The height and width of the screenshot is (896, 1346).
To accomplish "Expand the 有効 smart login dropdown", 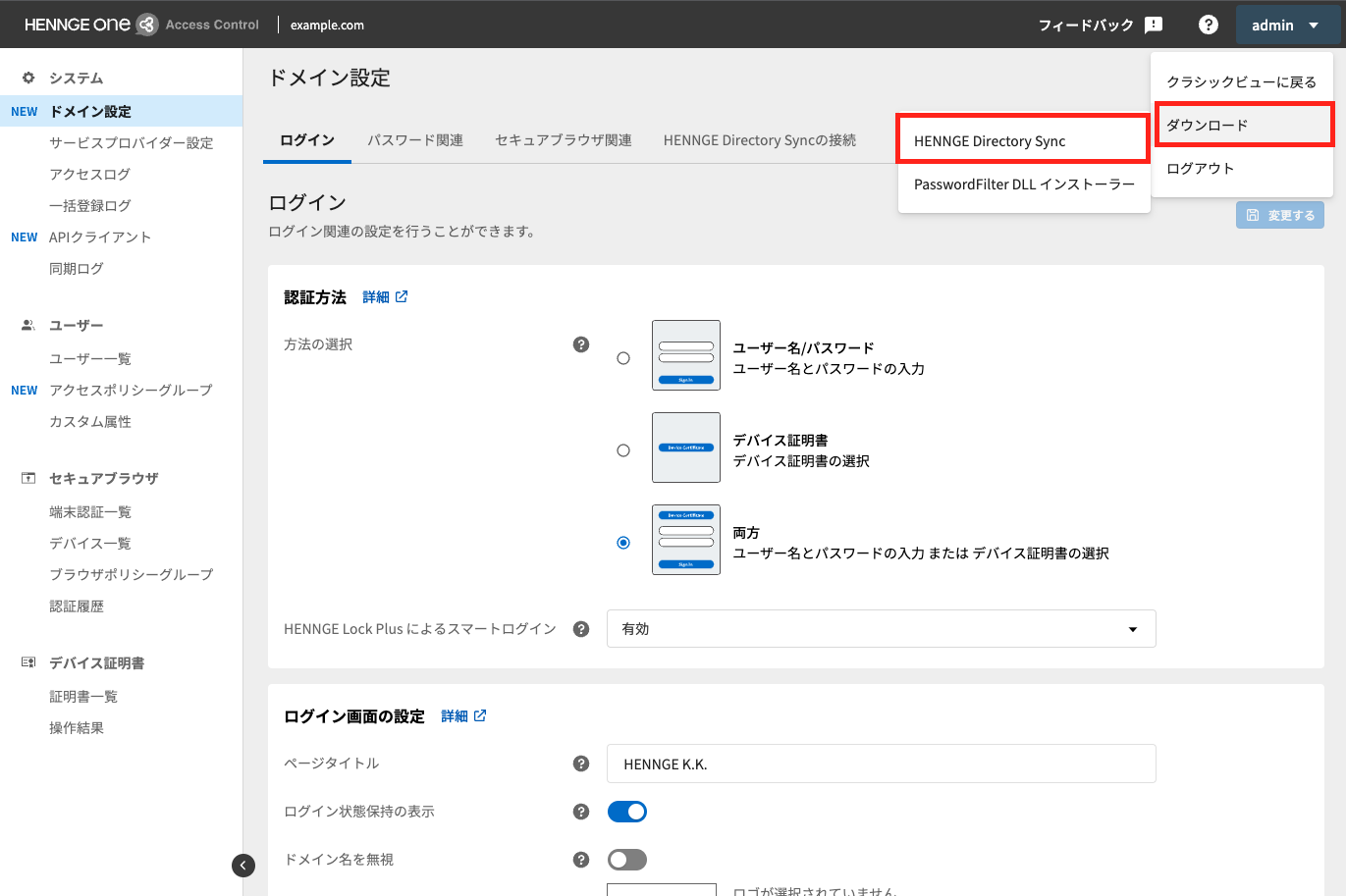I will (x=881, y=629).
